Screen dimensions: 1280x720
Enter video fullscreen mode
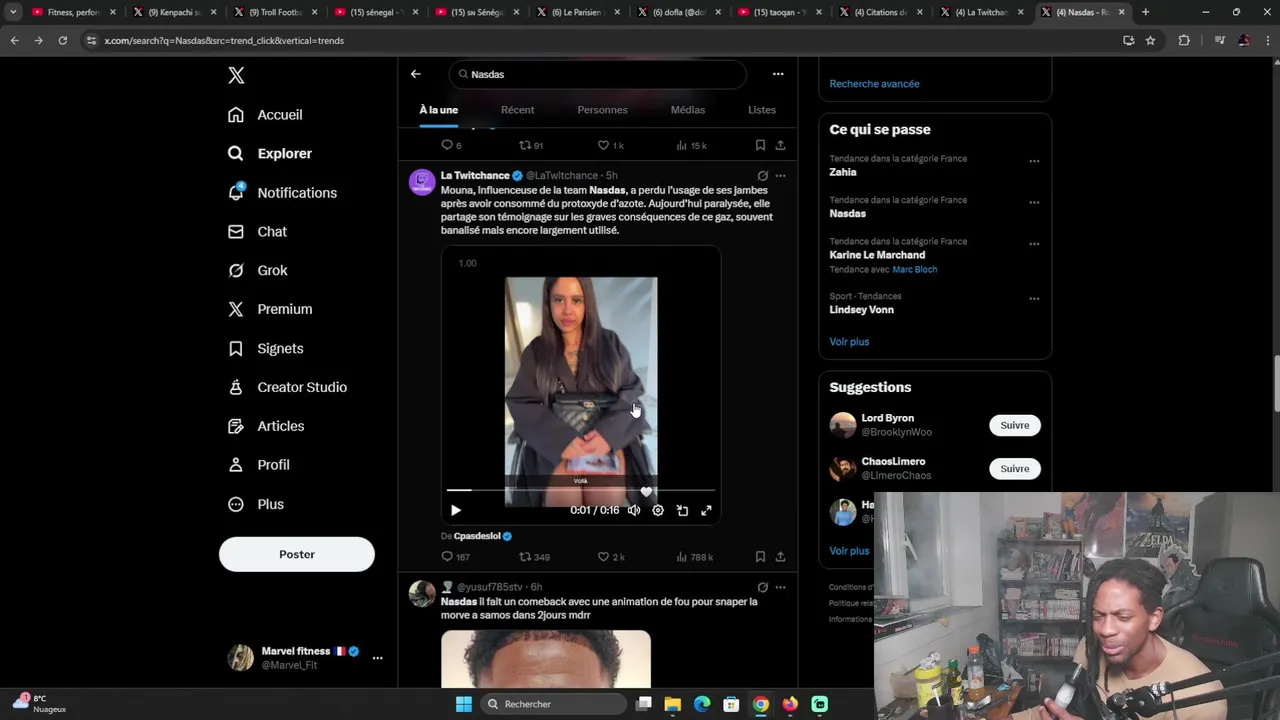[x=706, y=511]
